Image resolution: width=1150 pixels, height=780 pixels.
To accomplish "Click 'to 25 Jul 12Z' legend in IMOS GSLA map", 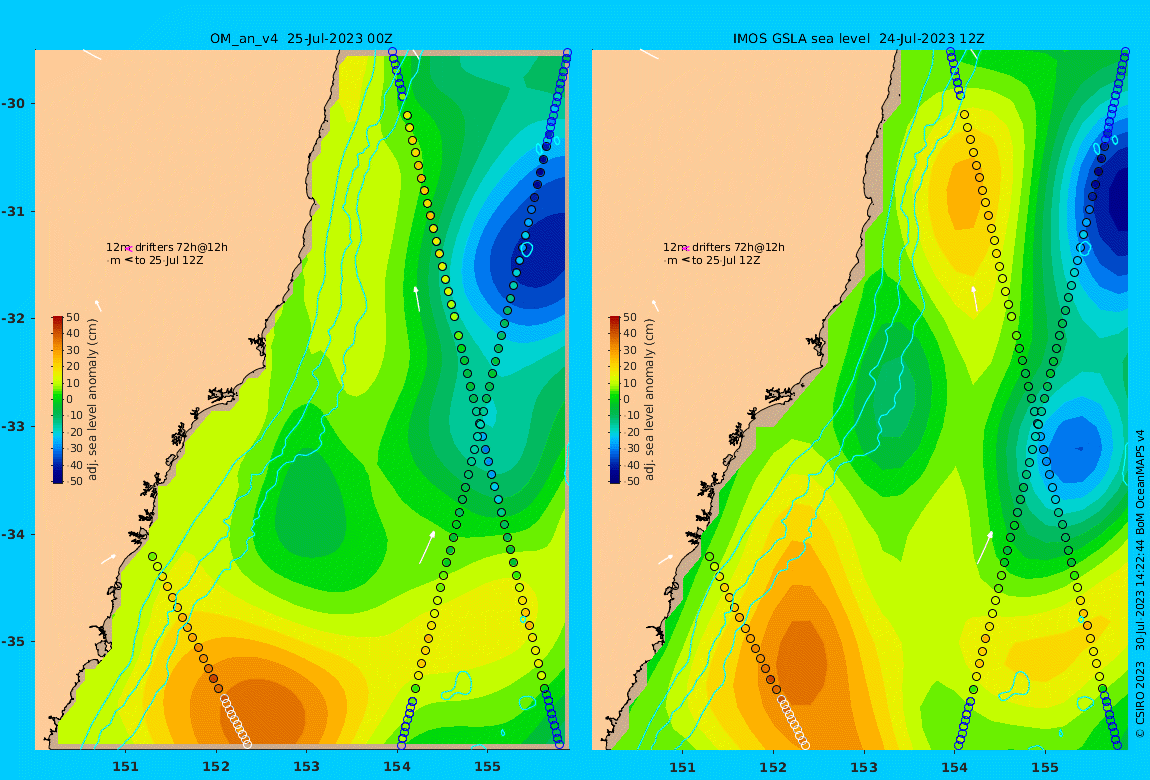I will tap(726, 260).
